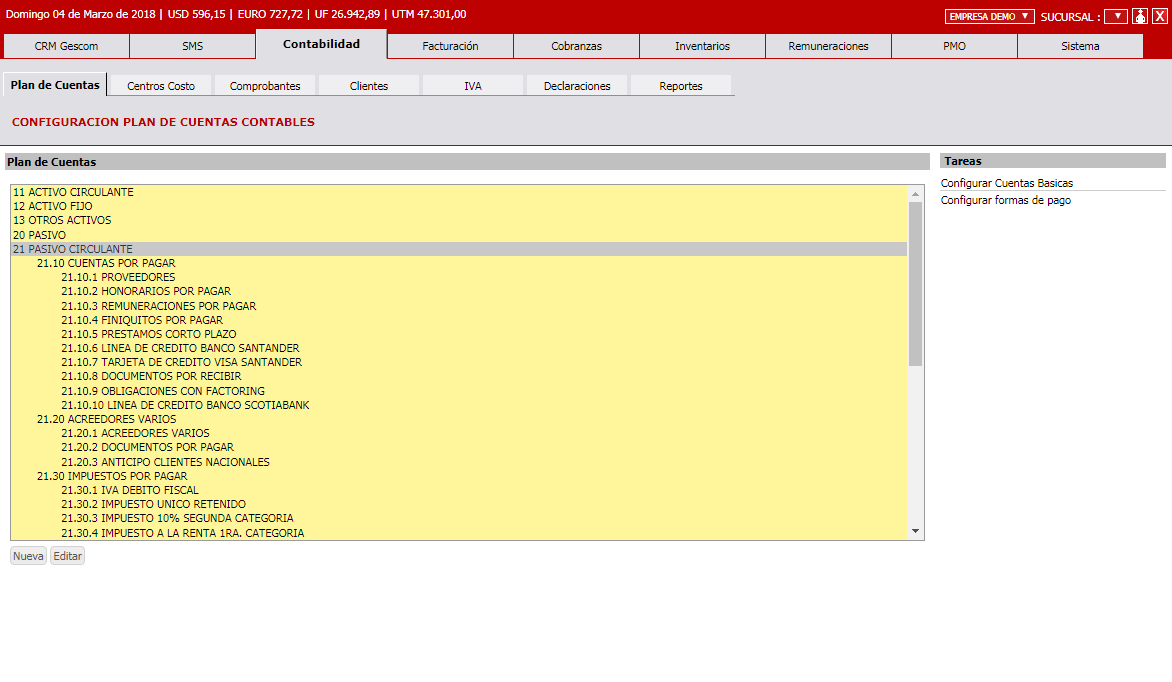Go to the Remuneraciones tab
This screenshot has width=1172, height=682.
pyautogui.click(x=828, y=46)
